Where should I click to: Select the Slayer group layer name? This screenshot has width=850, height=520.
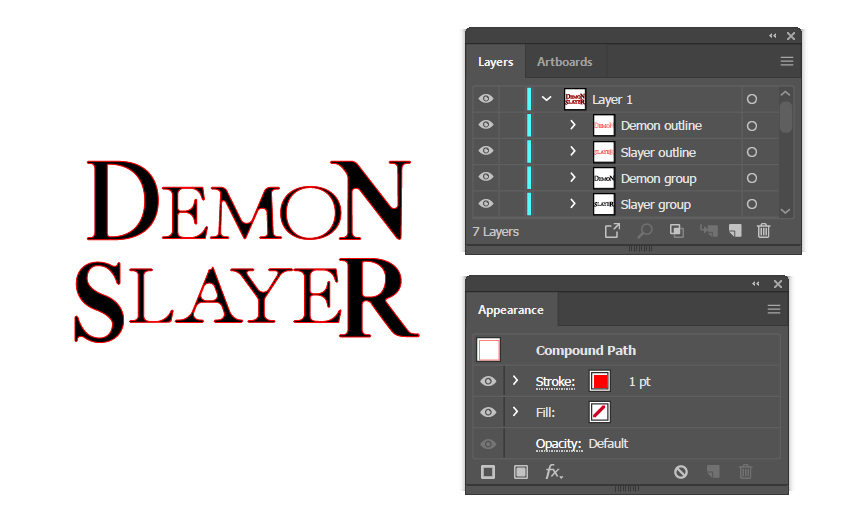pyautogui.click(x=655, y=205)
